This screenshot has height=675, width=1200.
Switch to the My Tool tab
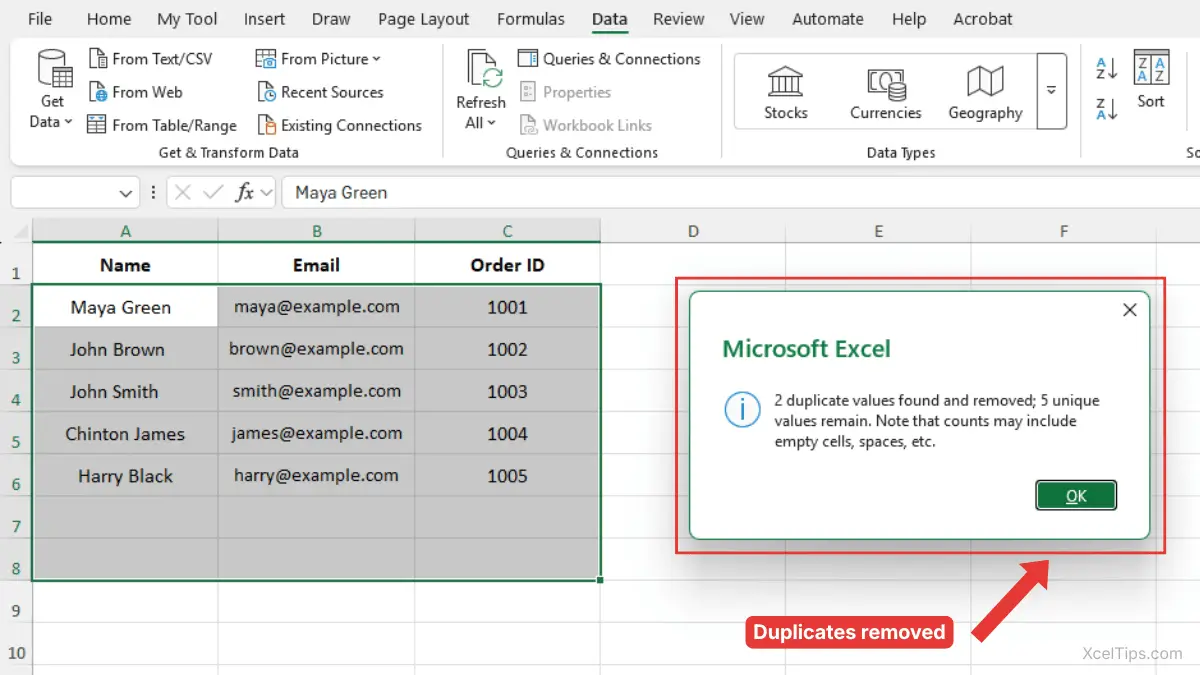pos(187,19)
